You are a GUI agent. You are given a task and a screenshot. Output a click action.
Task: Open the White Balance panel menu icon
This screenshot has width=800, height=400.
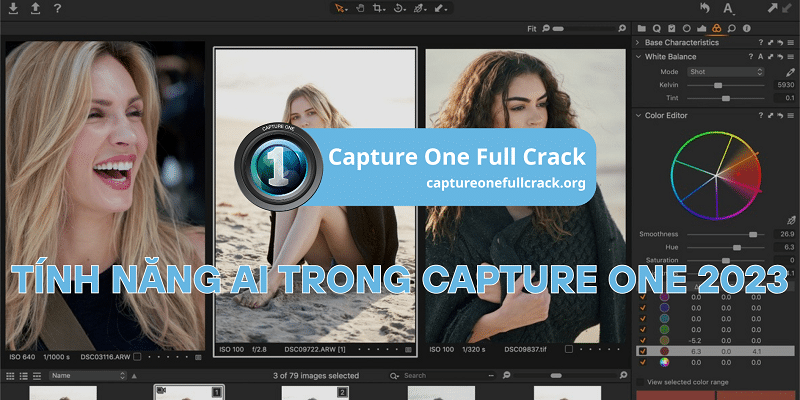[x=790, y=57]
